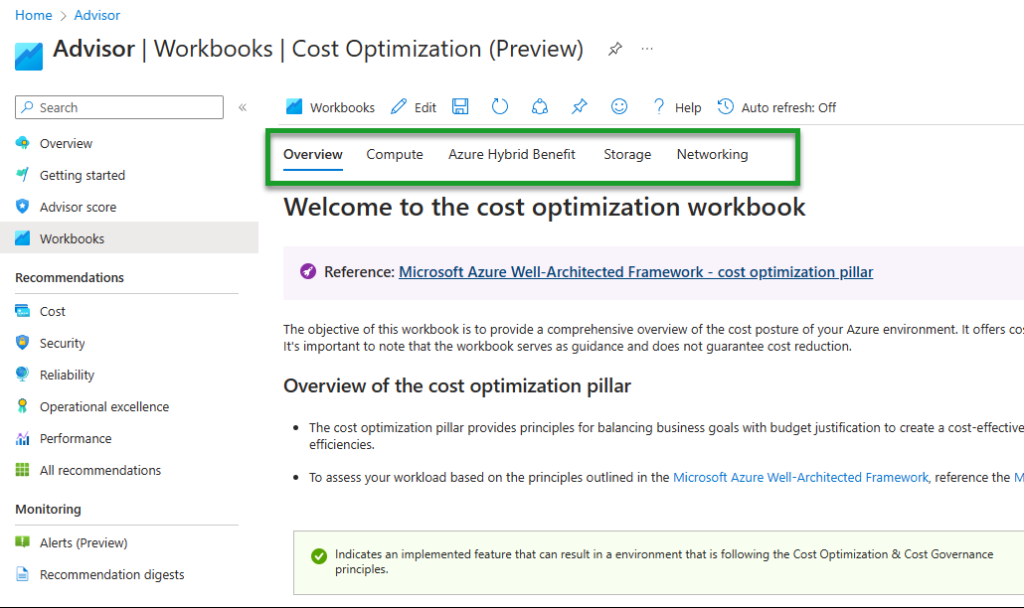Open Alerts (Preview) under Monitoring
Viewport: 1024px width, 608px height.
87,542
